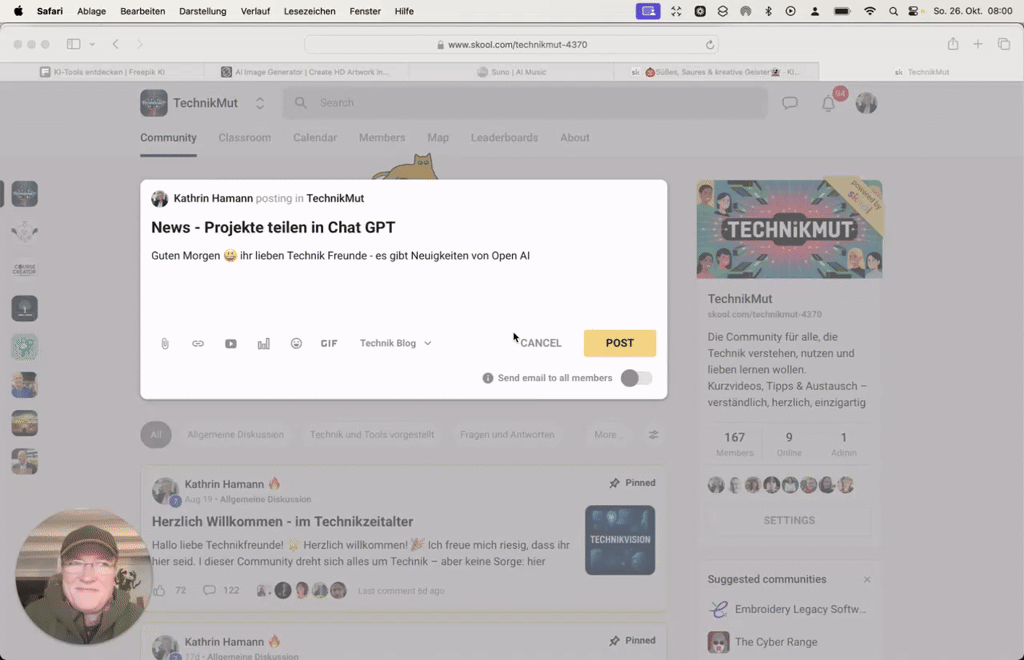Insert a link with the link icon

197,343
